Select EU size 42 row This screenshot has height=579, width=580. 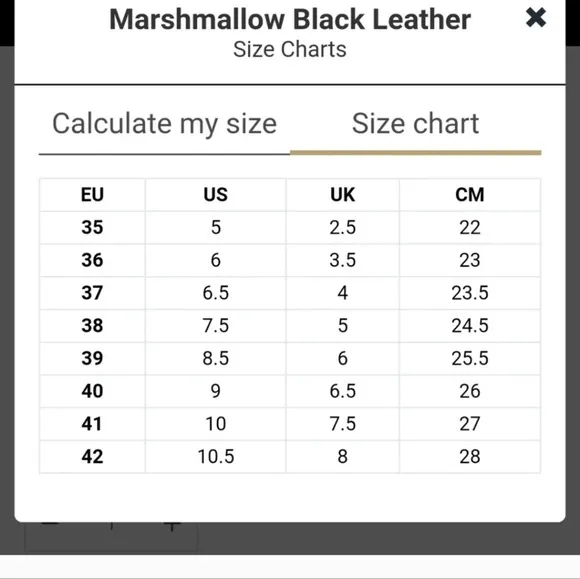click(x=290, y=457)
